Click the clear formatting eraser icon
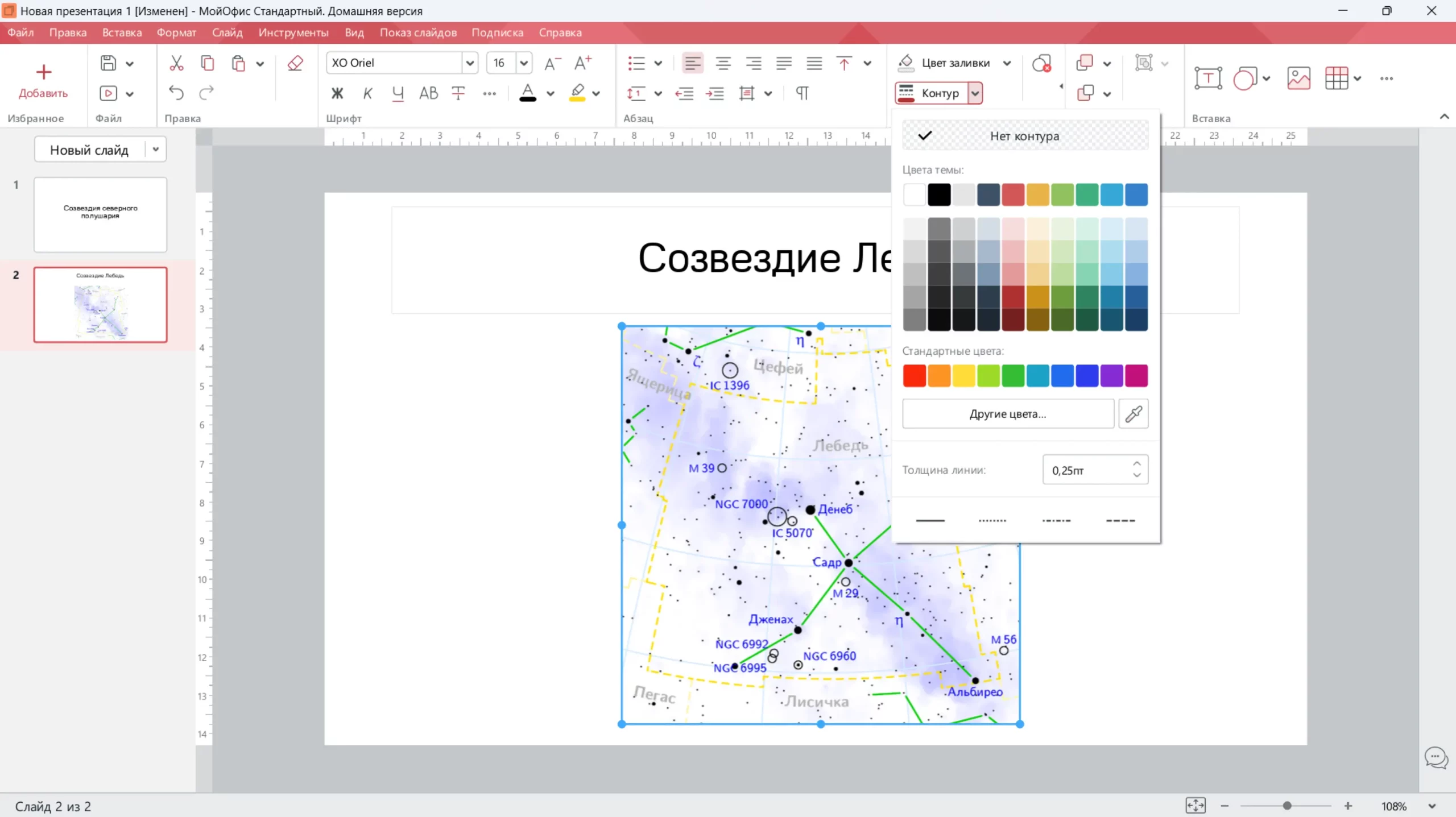This screenshot has width=1456, height=817. [x=295, y=63]
